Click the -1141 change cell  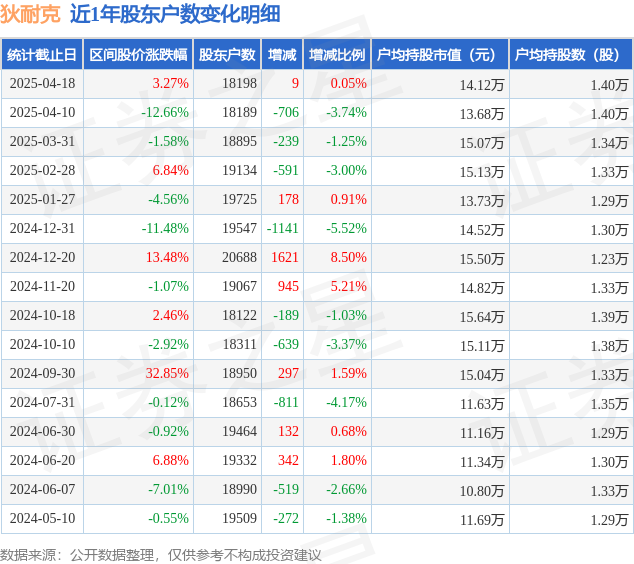tap(283, 228)
